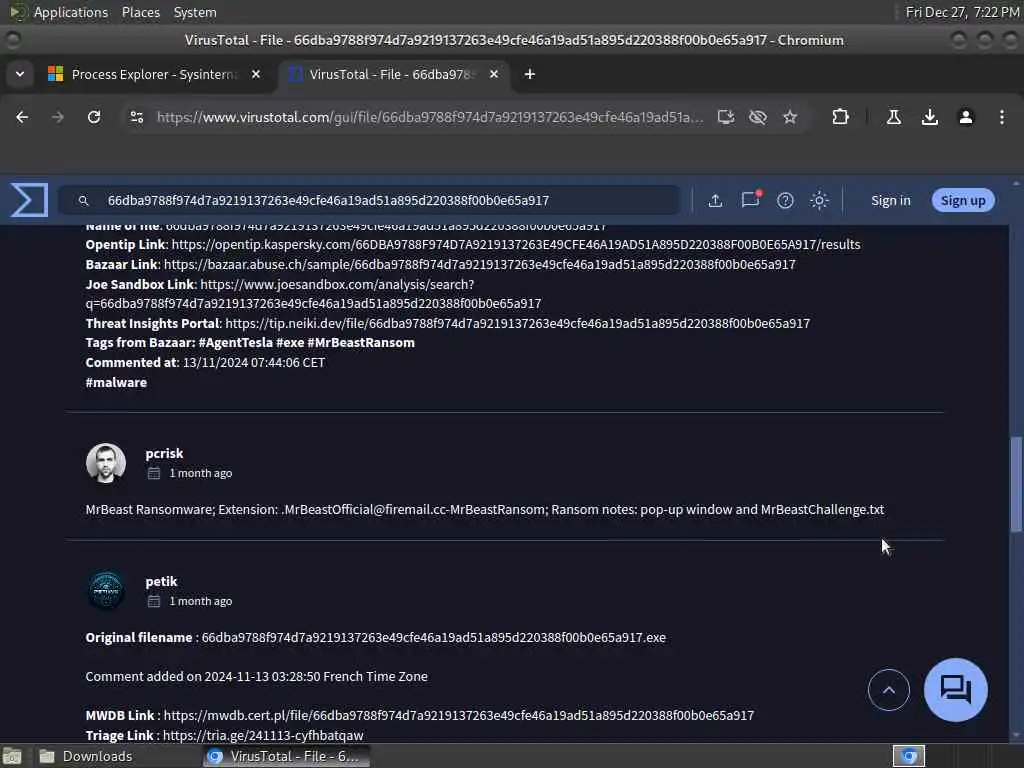Click the workspace switcher in bottom panel
Viewport: 1024px width, 768px height.
[908, 756]
